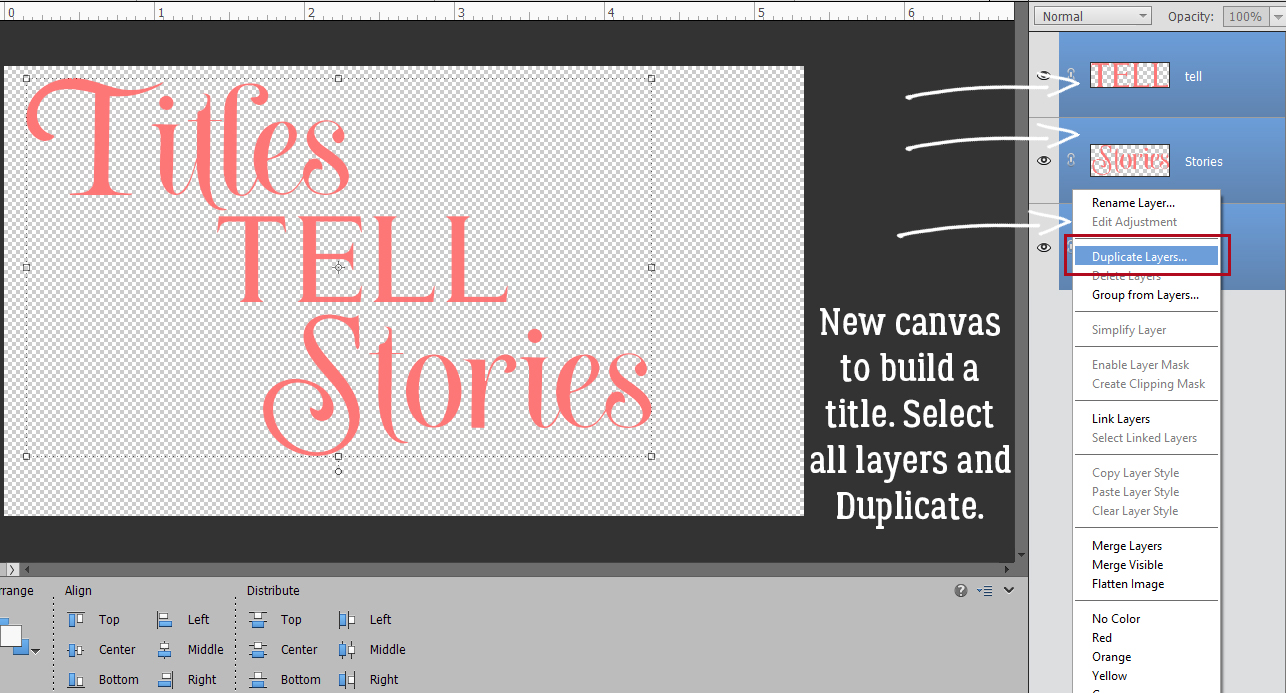Distribute layers by Left edges
The width and height of the screenshot is (1286, 693).
pyautogui.click(x=365, y=620)
